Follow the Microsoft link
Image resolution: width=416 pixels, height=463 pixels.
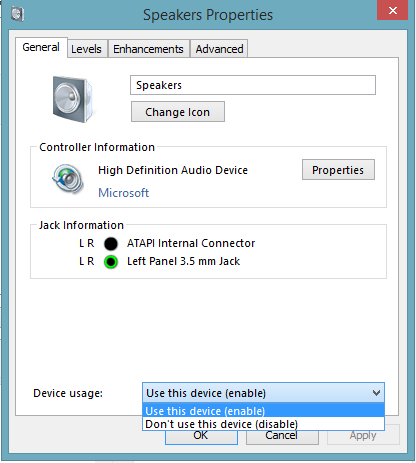click(124, 193)
